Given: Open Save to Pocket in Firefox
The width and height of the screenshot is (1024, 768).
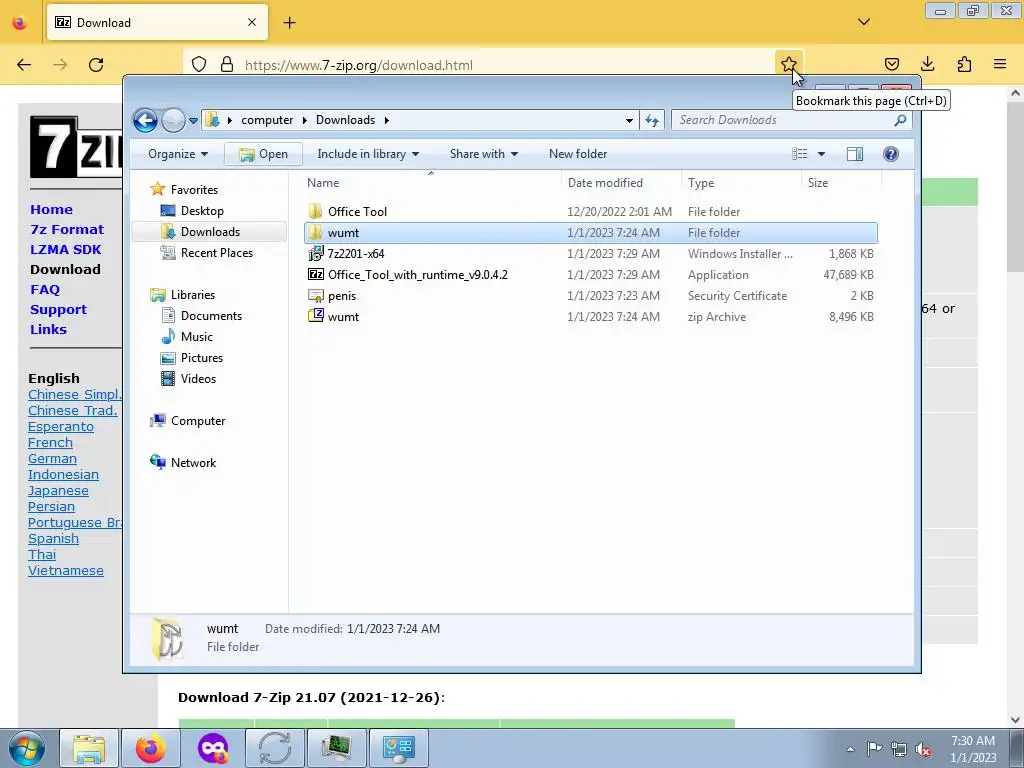Looking at the screenshot, I should pos(891,64).
